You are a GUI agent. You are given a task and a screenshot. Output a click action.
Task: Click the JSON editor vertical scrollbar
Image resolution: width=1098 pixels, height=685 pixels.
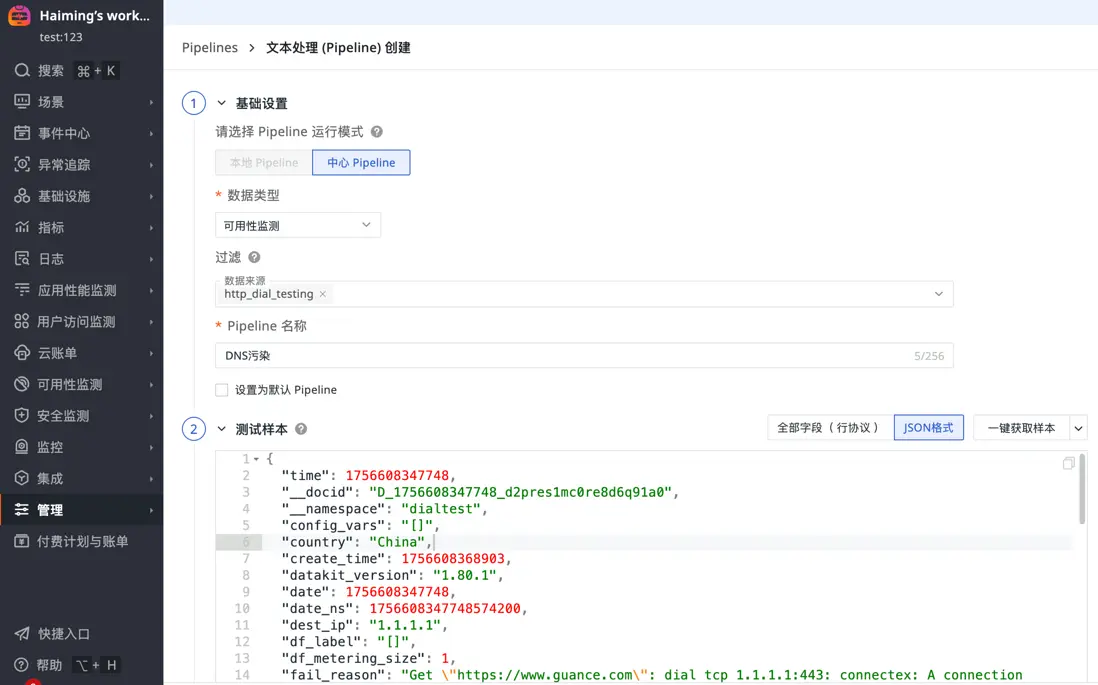[1082, 490]
